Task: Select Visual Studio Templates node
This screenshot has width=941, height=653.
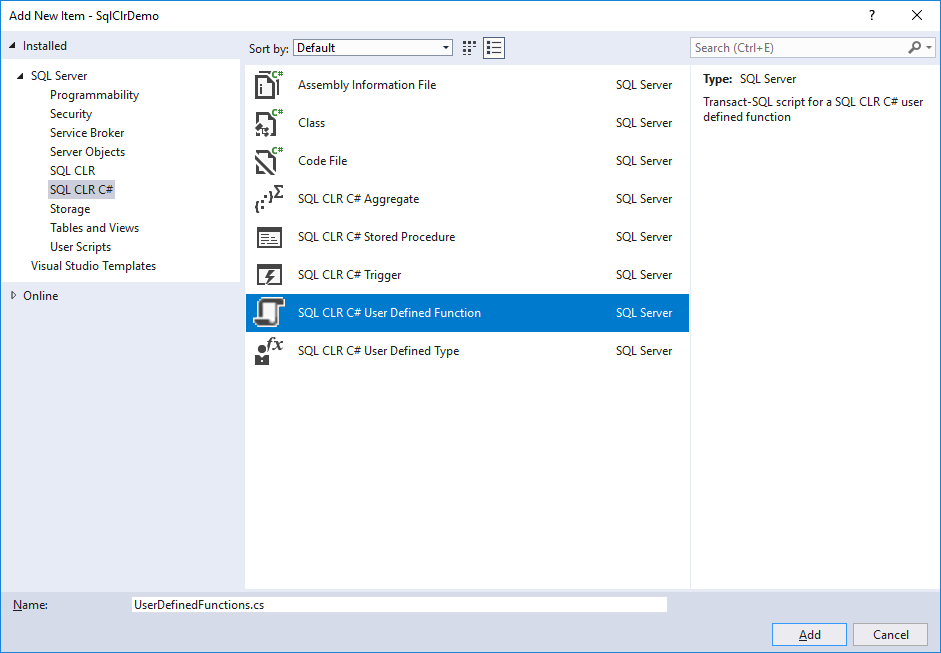Action: pos(94,266)
